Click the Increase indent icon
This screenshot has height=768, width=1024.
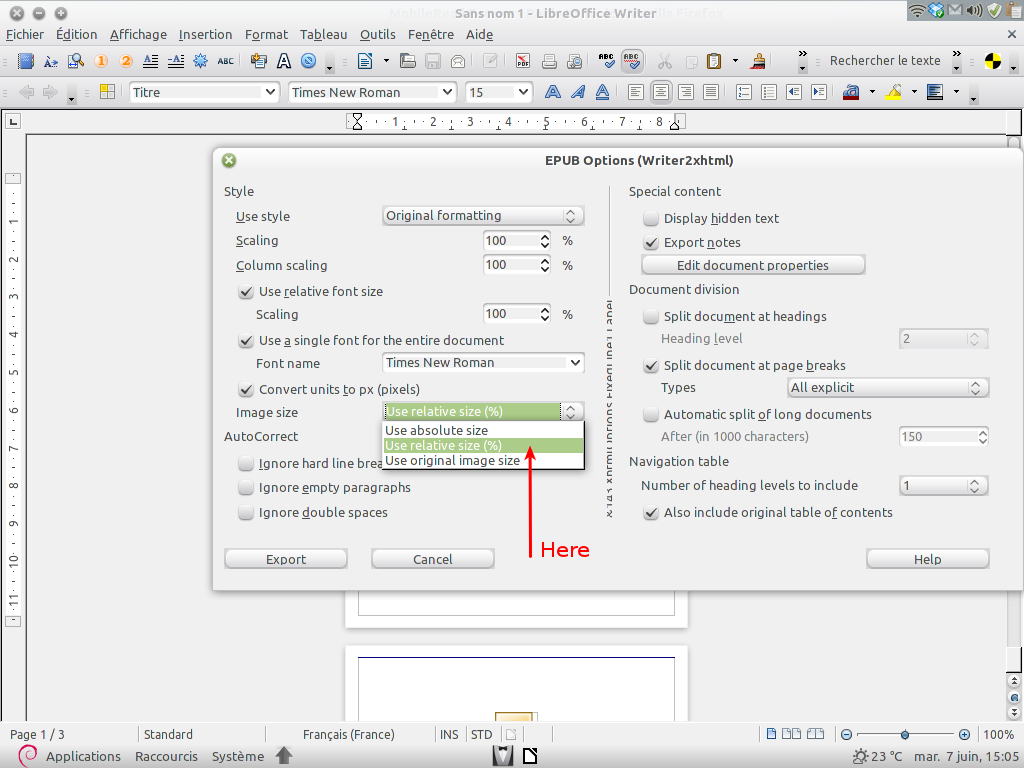pos(819,92)
